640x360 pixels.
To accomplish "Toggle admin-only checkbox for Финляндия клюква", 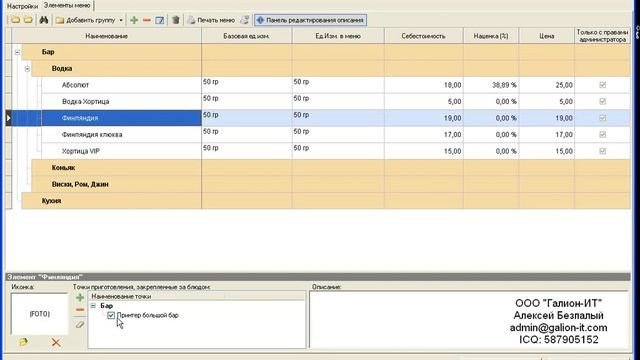I will (x=602, y=134).
